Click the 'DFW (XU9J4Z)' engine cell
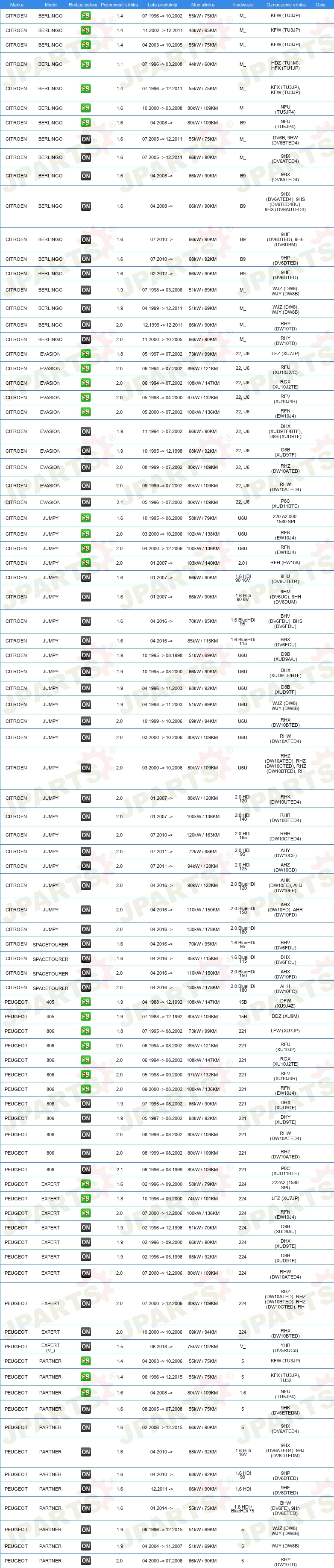Image resolution: width=334 pixels, height=1568 pixels. 285,1003
